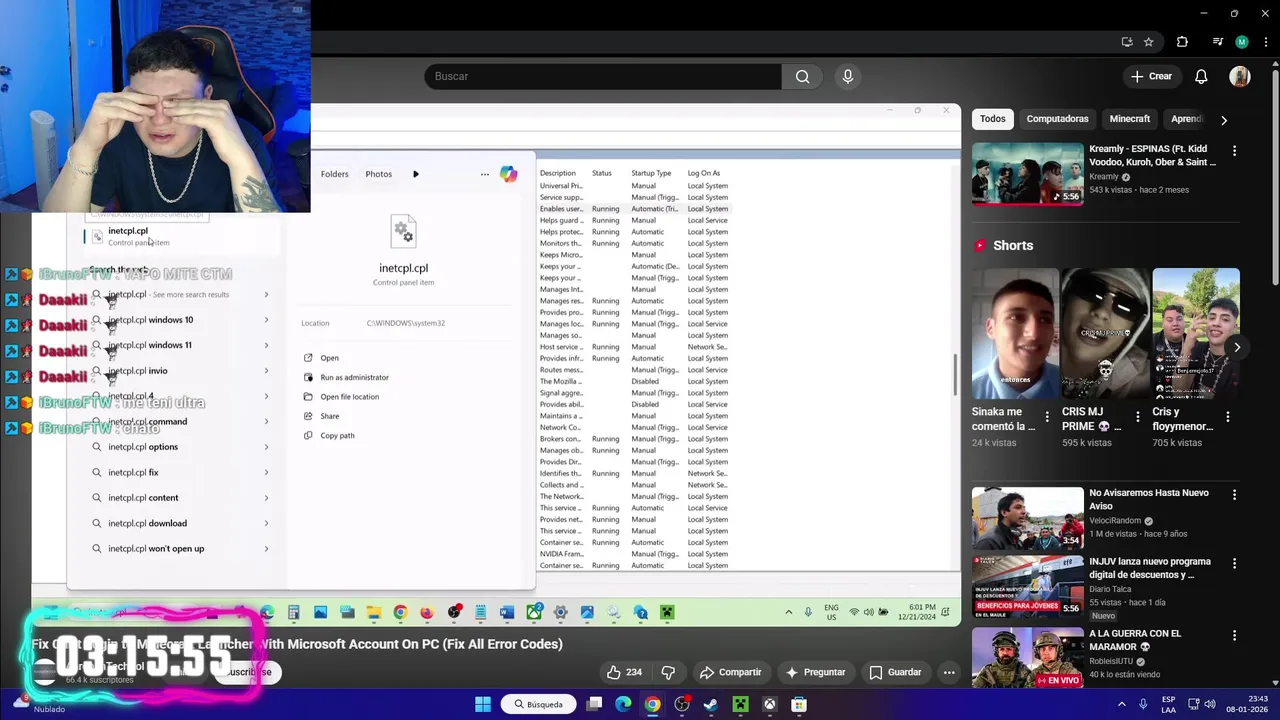This screenshot has width=1280, height=720.
Task: Open Task View on the taskbar
Action: [594, 705]
